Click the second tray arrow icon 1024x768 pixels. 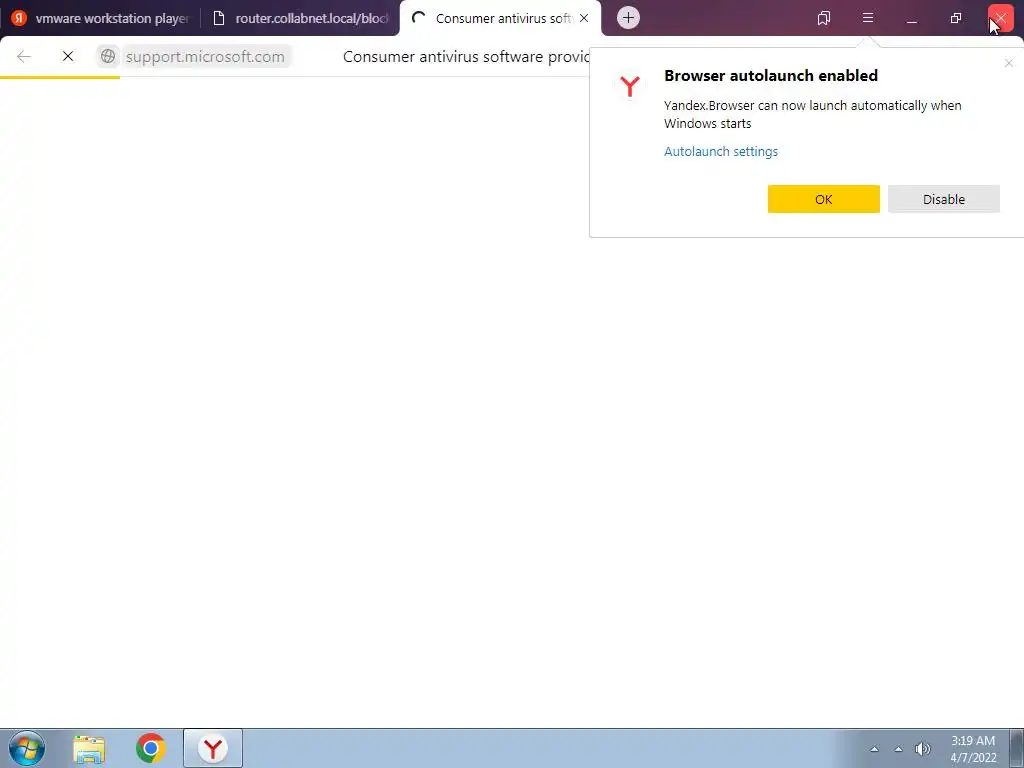click(899, 750)
